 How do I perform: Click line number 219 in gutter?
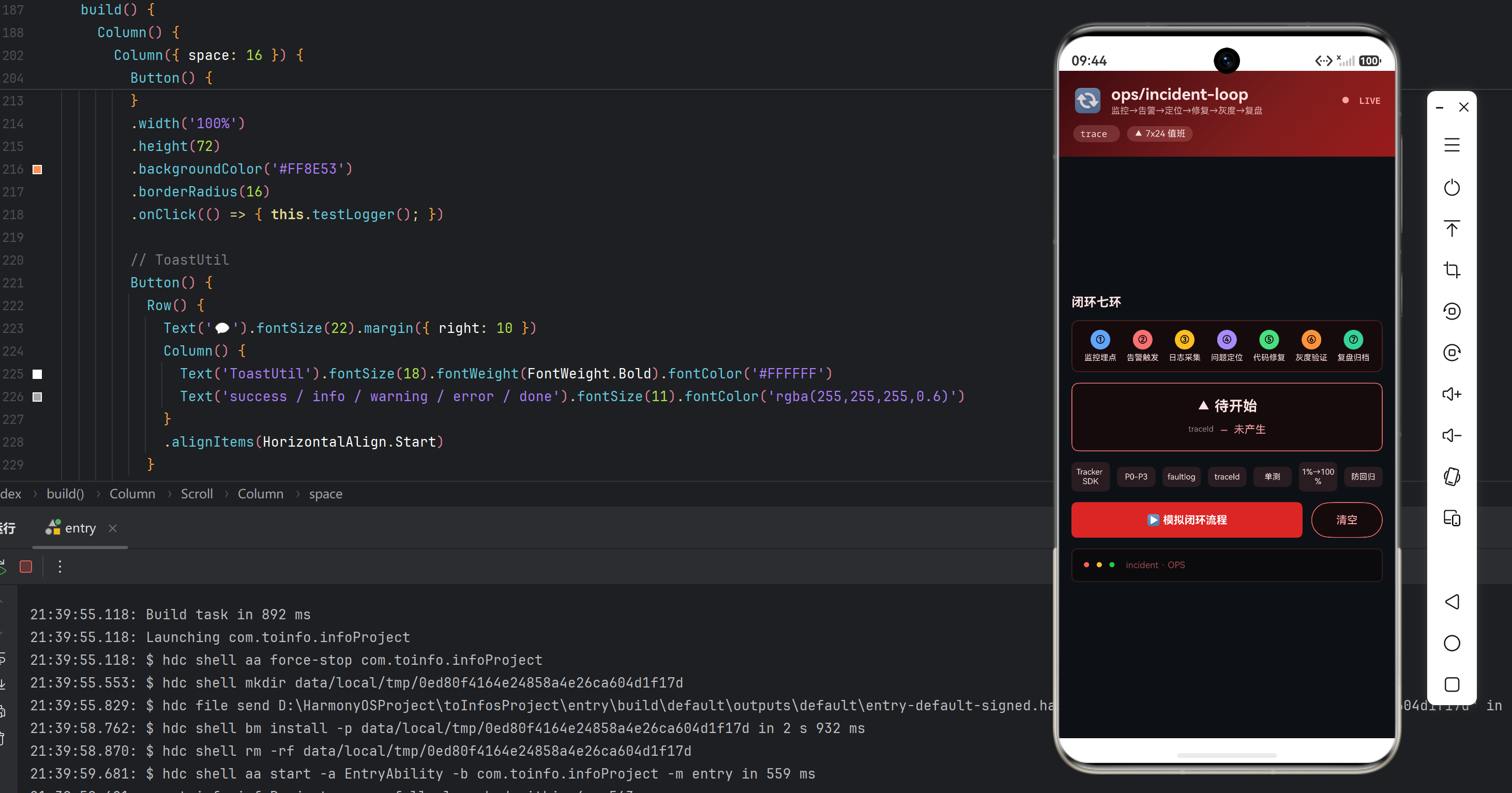(x=13, y=238)
